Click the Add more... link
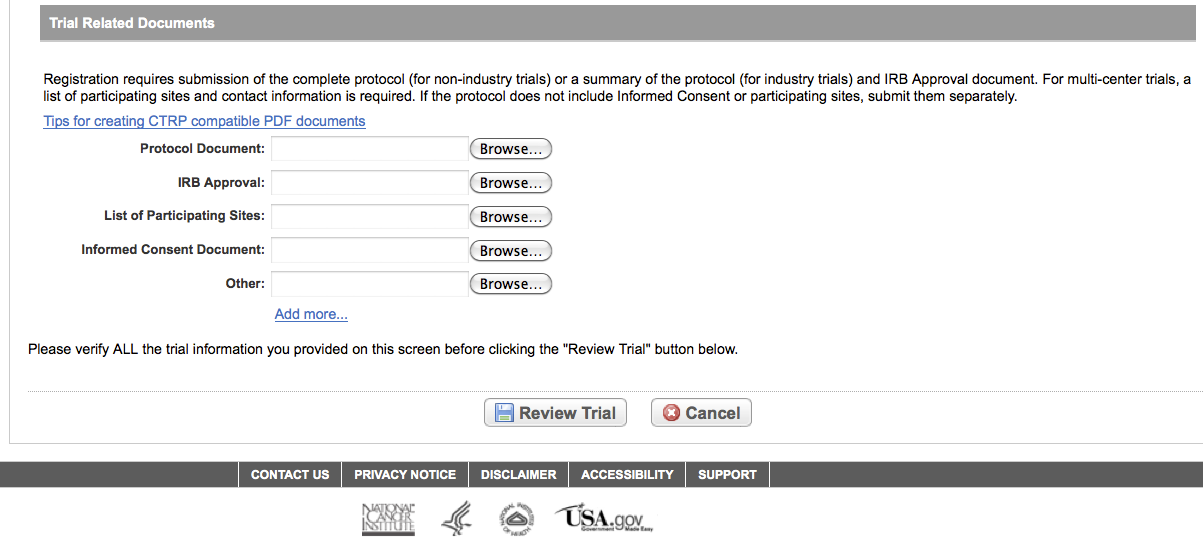1203x539 pixels. (311, 314)
